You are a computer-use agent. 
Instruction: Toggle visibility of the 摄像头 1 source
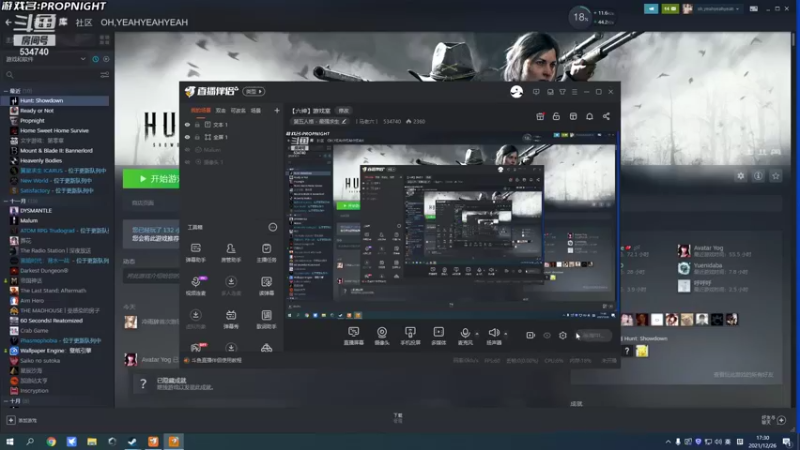[187, 162]
